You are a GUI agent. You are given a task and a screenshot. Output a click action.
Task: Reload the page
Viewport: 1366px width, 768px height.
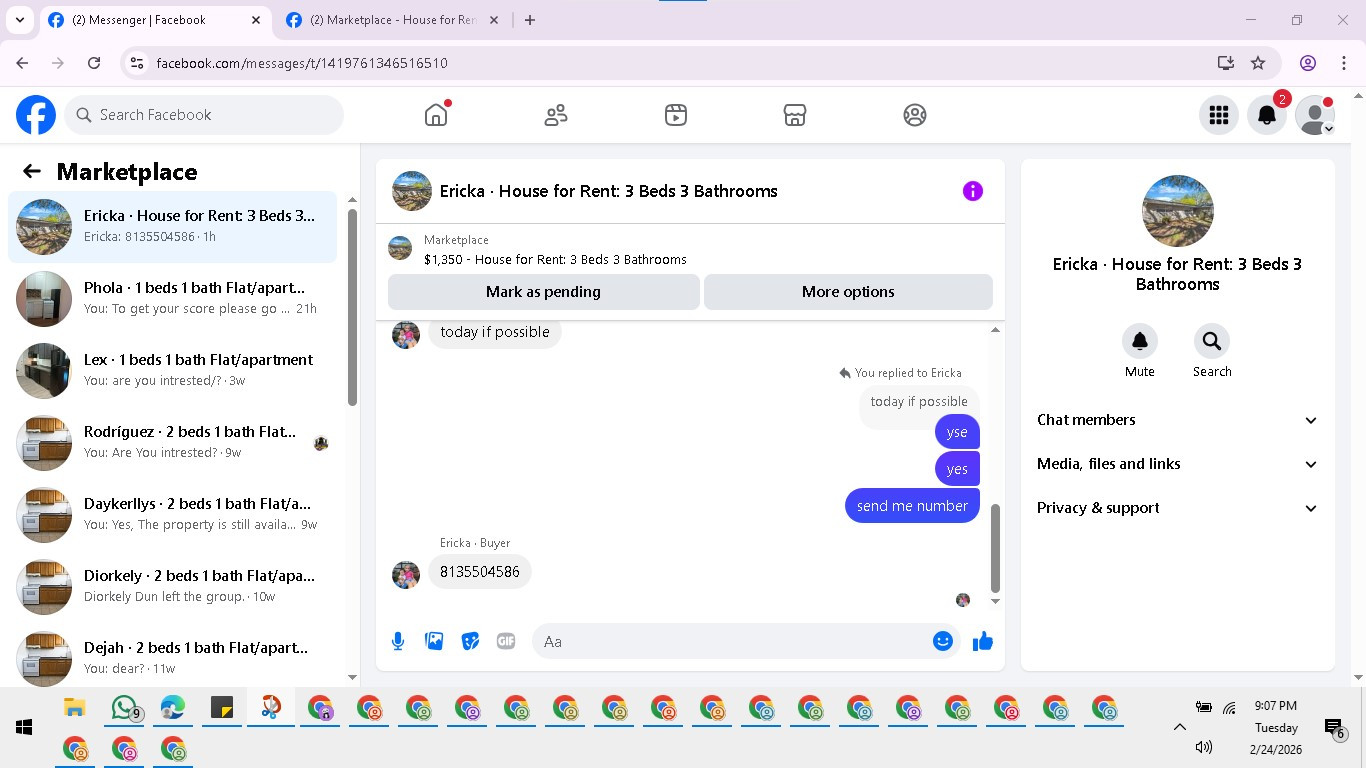pyautogui.click(x=94, y=63)
